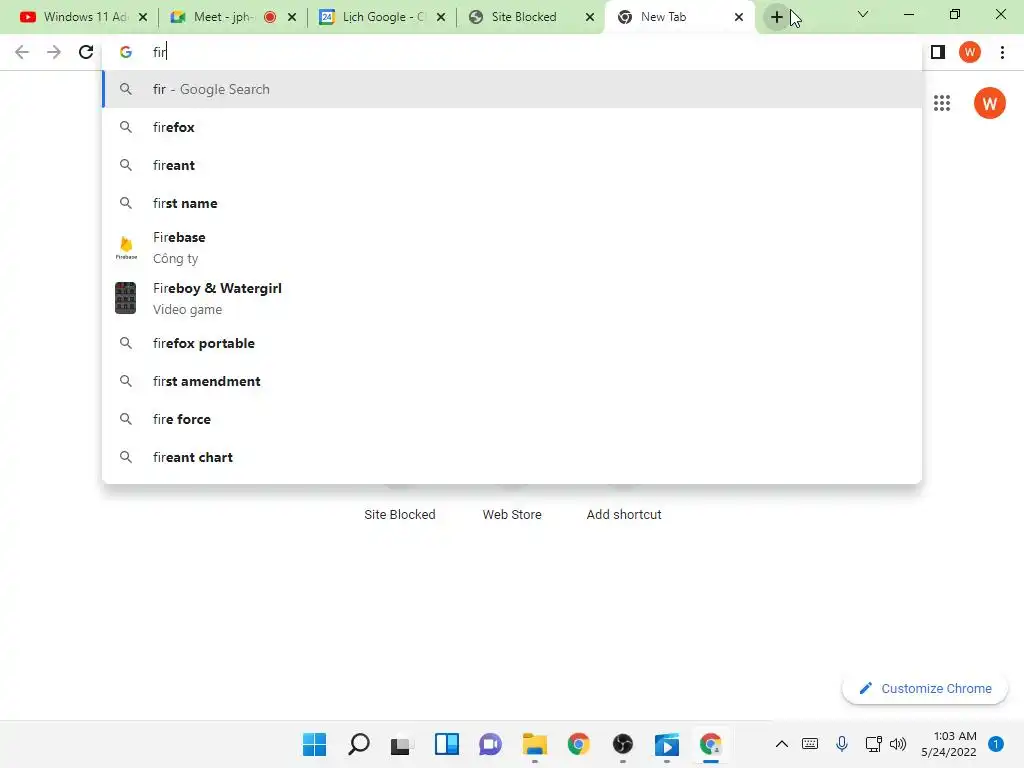1024x768 pixels.
Task: Open Widgets on the taskbar
Action: [447, 744]
